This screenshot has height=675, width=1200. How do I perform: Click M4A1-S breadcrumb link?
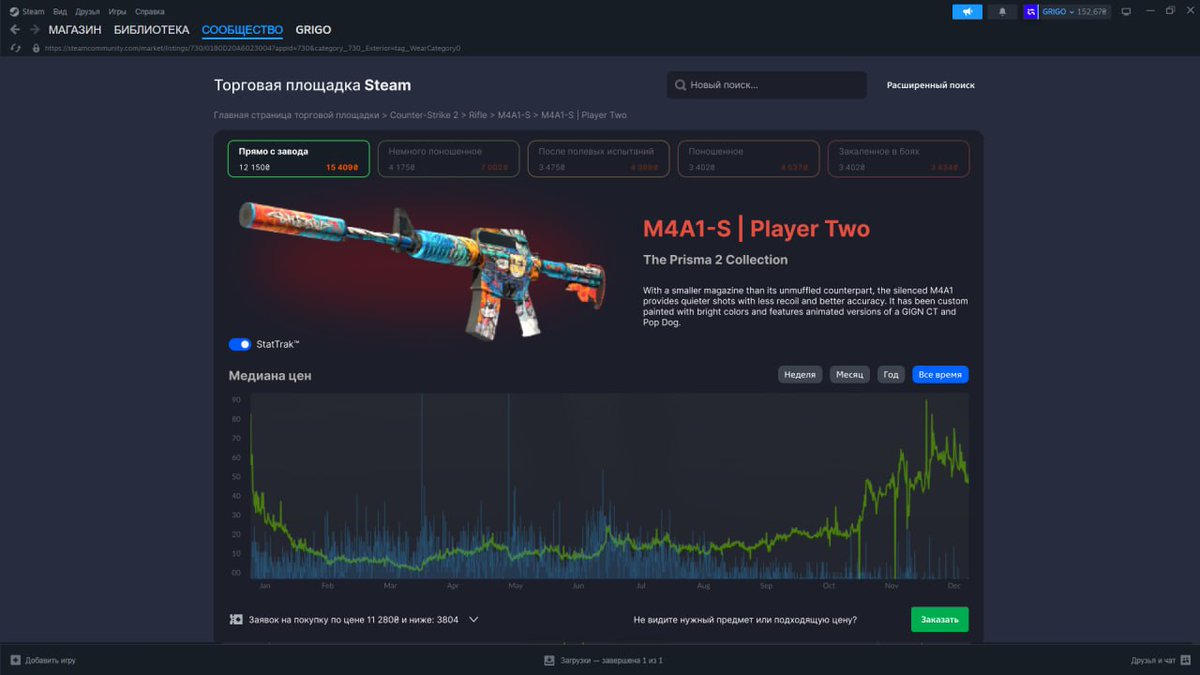(x=514, y=115)
